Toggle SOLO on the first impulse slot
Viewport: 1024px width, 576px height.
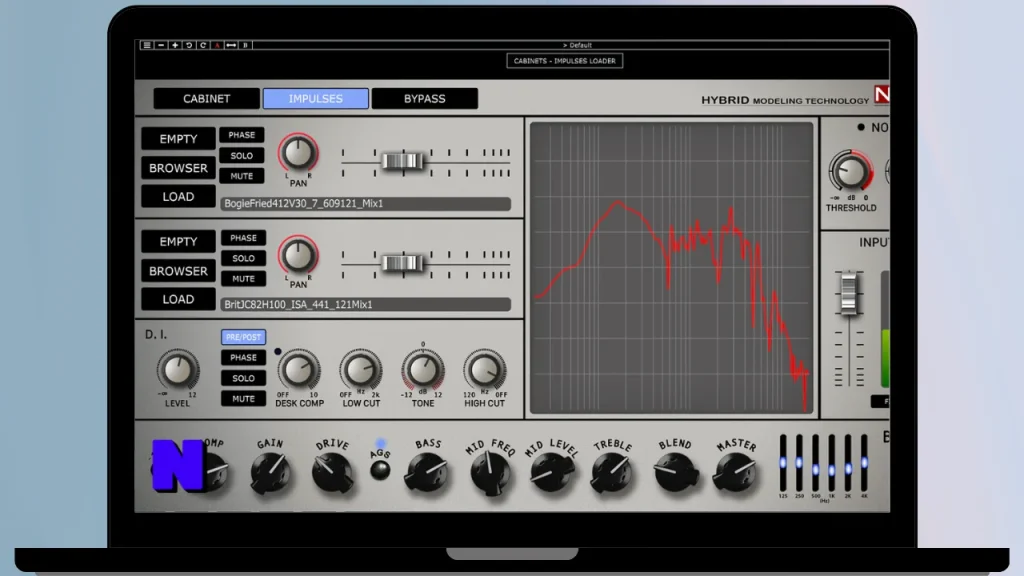(x=242, y=155)
